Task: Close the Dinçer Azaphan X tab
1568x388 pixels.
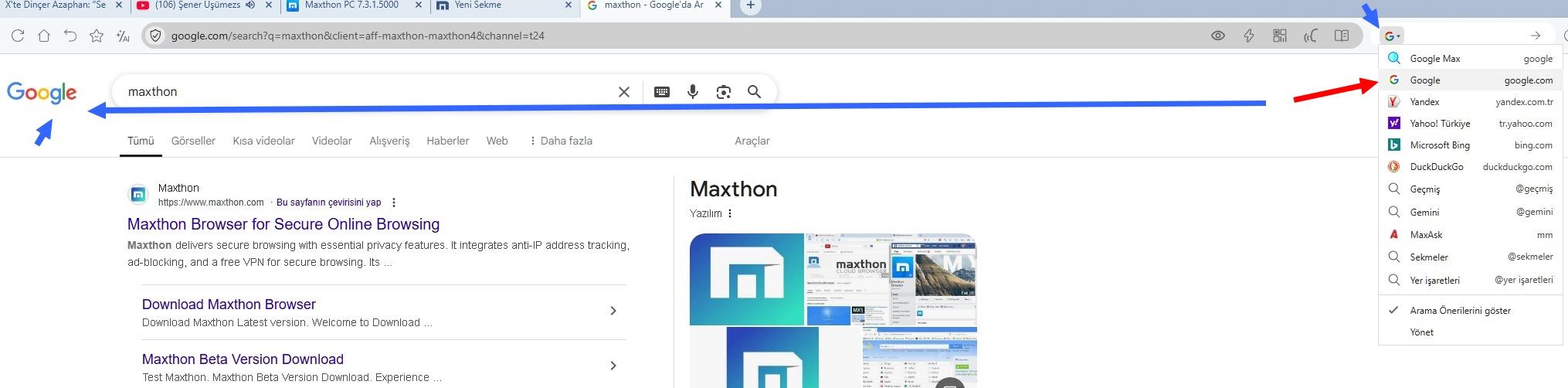Action: (x=118, y=5)
